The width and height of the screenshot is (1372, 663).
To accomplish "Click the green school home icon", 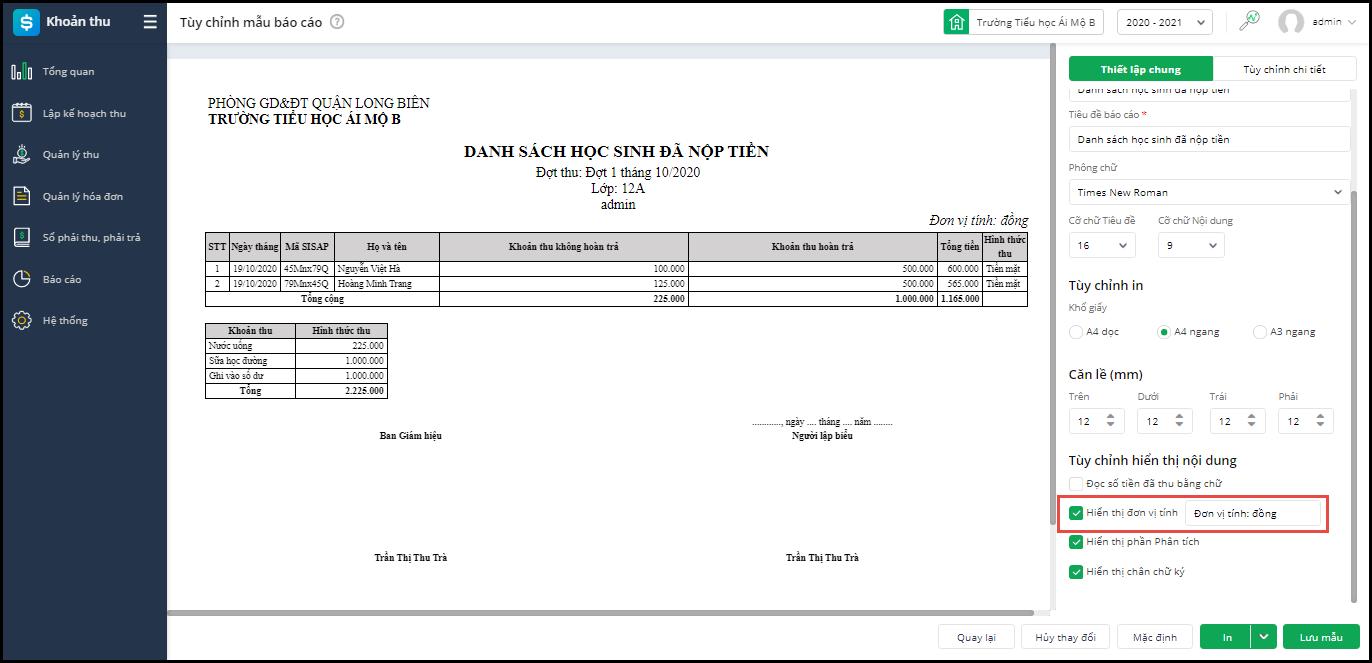I will click(956, 22).
